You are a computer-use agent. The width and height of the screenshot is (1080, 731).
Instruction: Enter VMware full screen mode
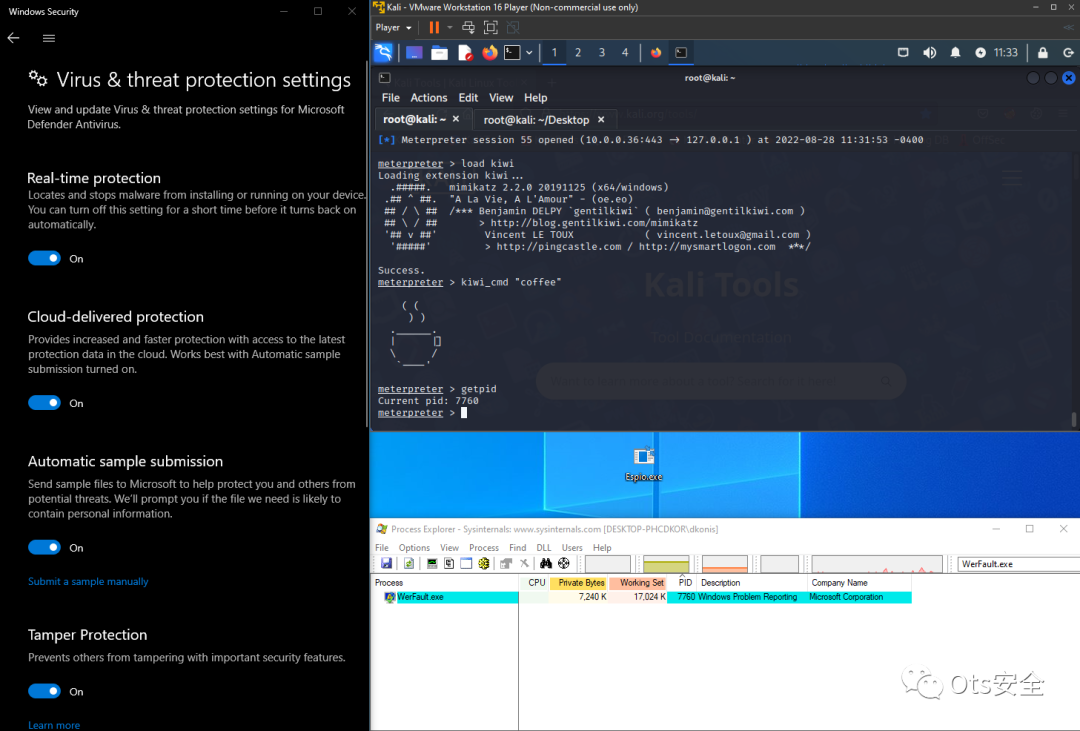click(490, 28)
